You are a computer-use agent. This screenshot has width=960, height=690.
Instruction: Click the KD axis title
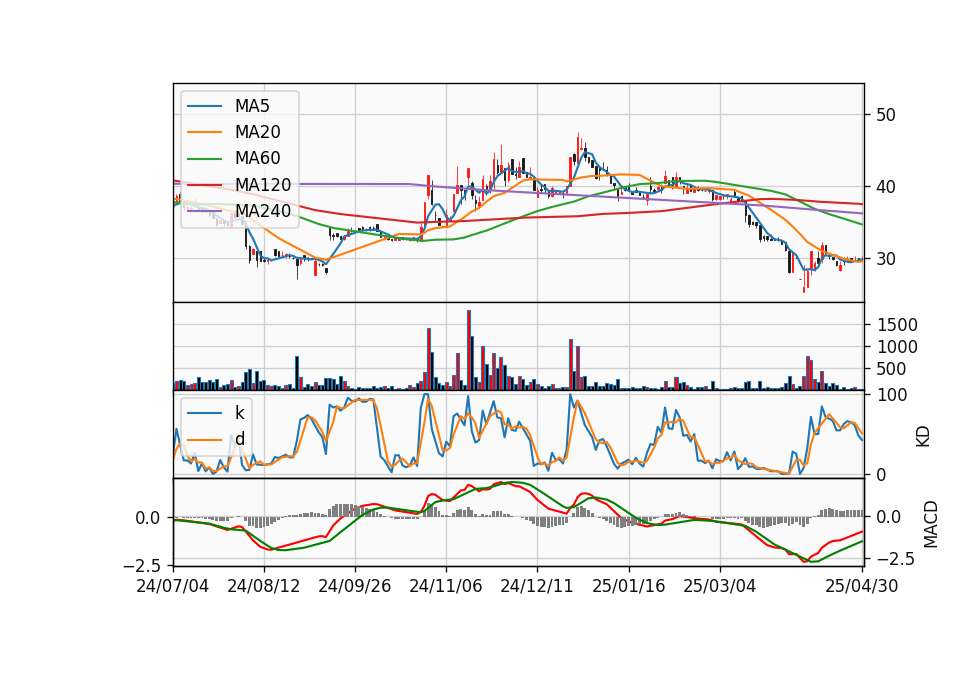[x=923, y=436]
